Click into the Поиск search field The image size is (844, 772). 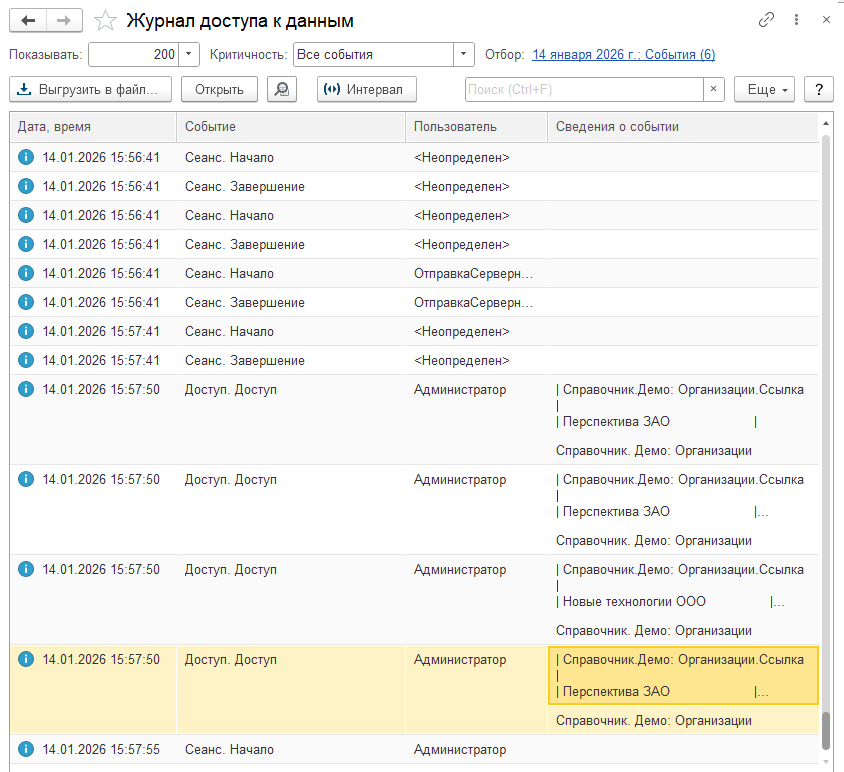(x=583, y=89)
